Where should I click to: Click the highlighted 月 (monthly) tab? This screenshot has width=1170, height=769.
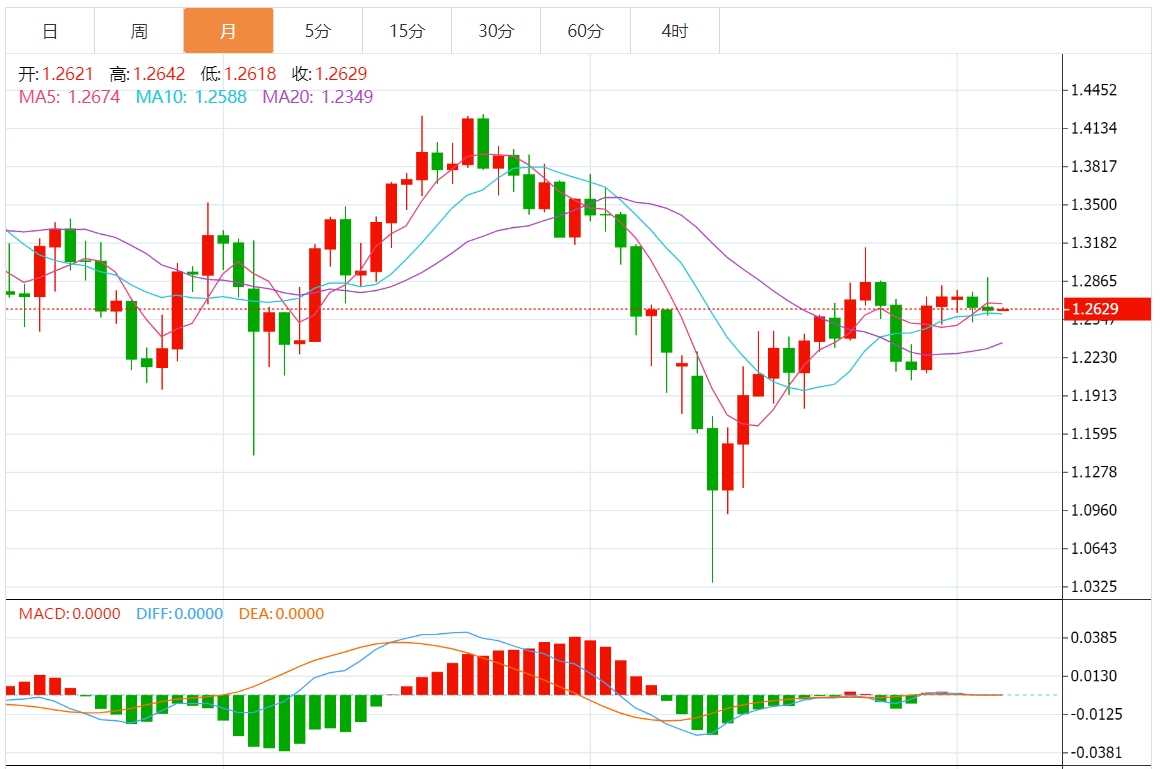[228, 31]
